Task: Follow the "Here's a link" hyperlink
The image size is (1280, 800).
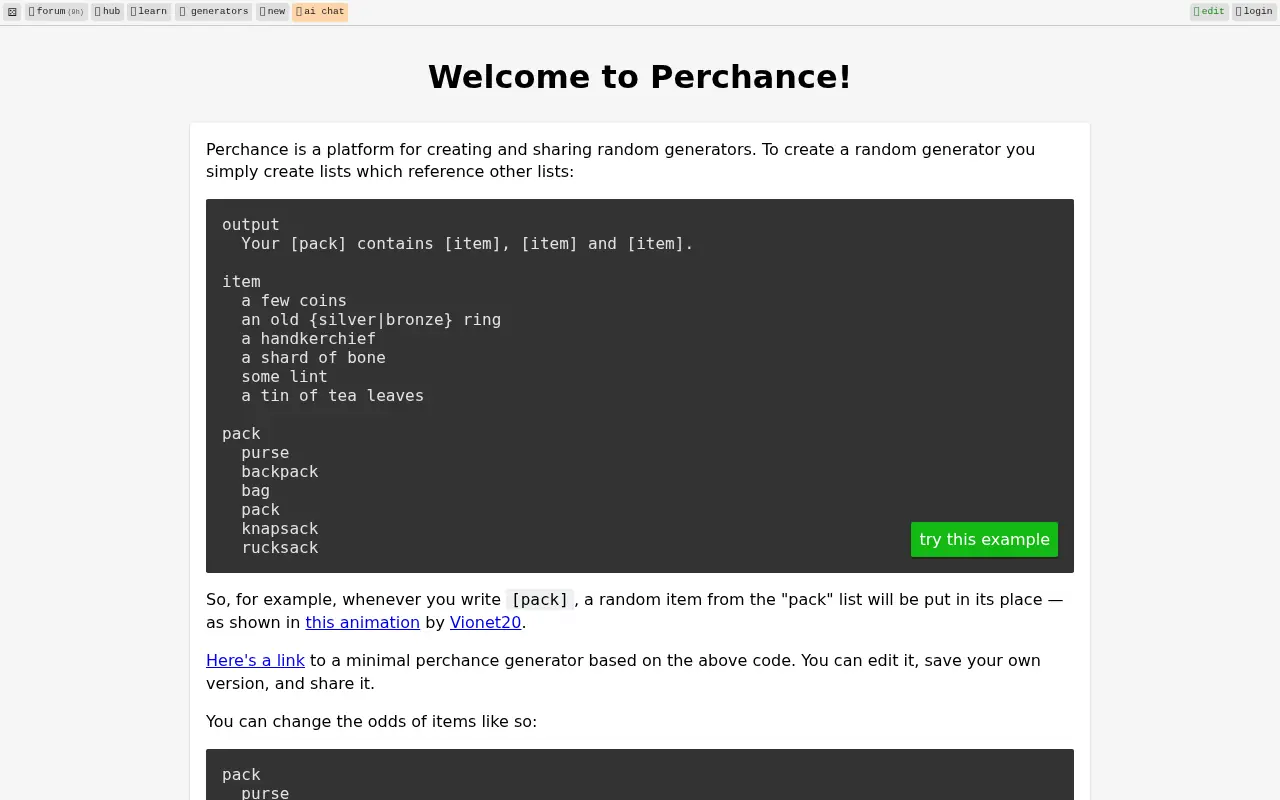Action: (x=255, y=660)
